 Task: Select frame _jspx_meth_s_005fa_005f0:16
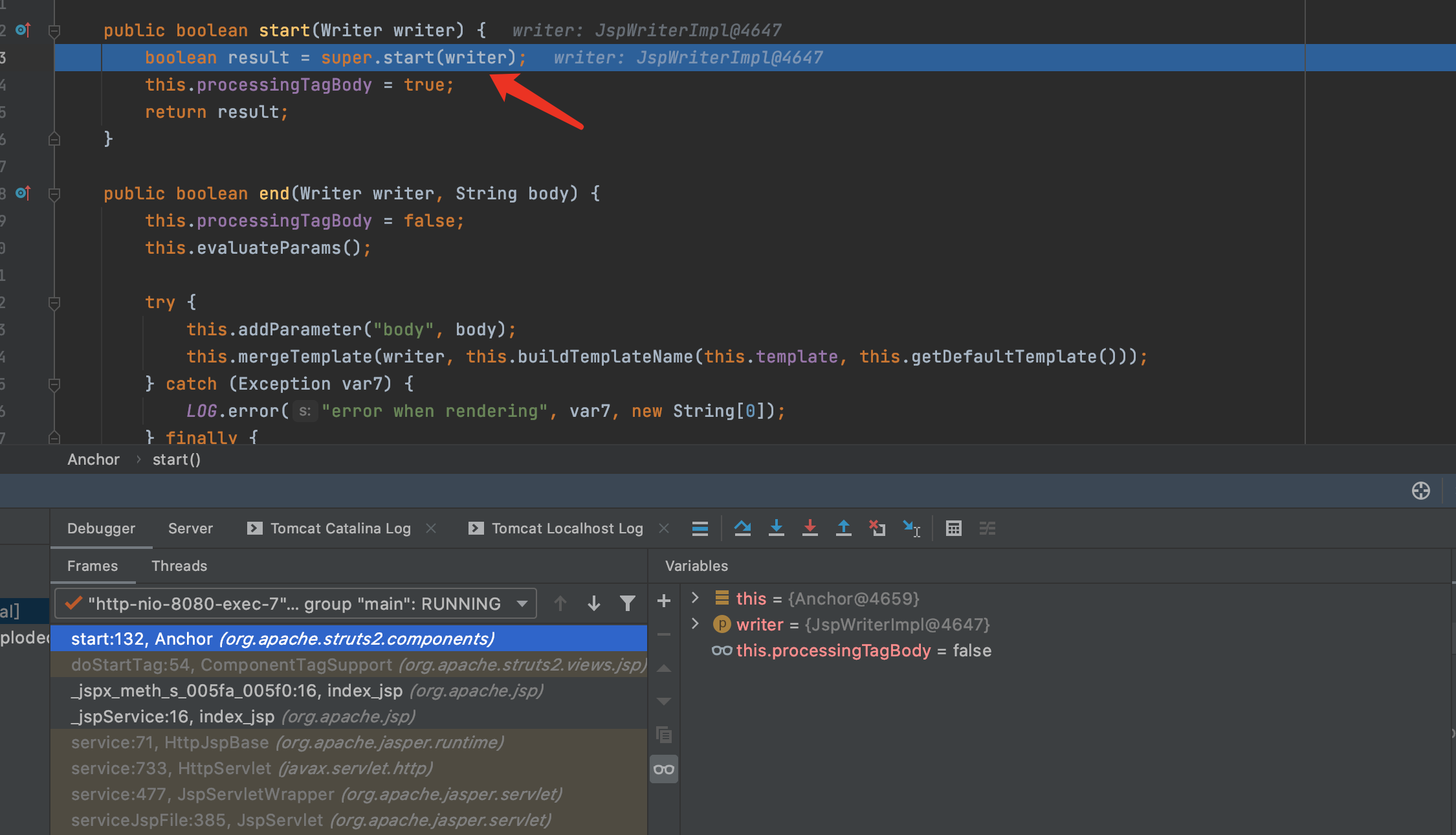pyautogui.click(x=349, y=691)
